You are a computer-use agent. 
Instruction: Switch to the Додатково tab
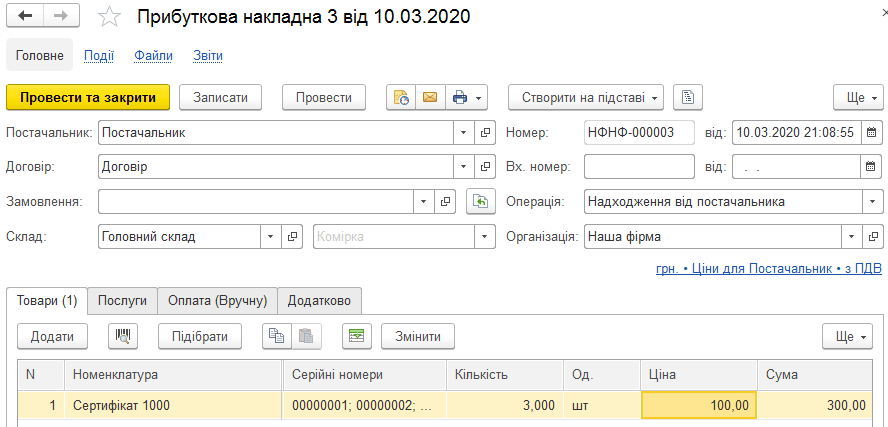pyautogui.click(x=319, y=301)
